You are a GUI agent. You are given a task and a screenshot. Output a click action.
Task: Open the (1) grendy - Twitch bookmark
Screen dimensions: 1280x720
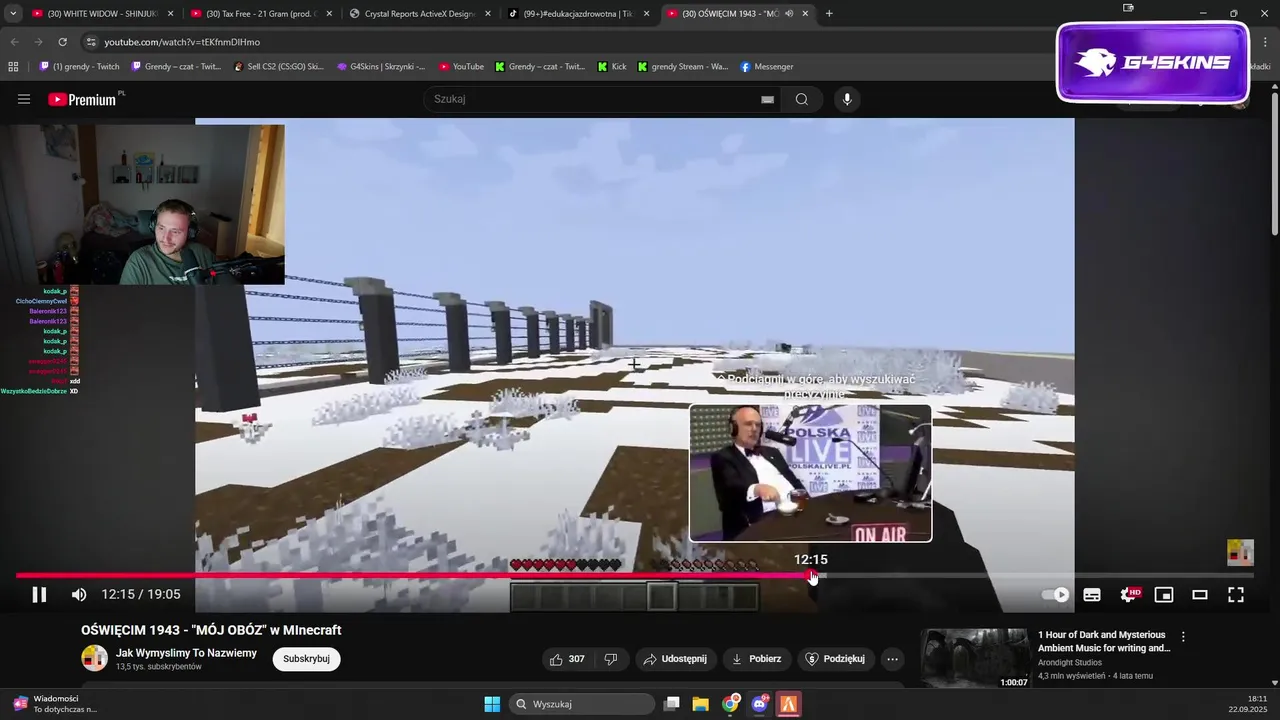click(x=79, y=67)
